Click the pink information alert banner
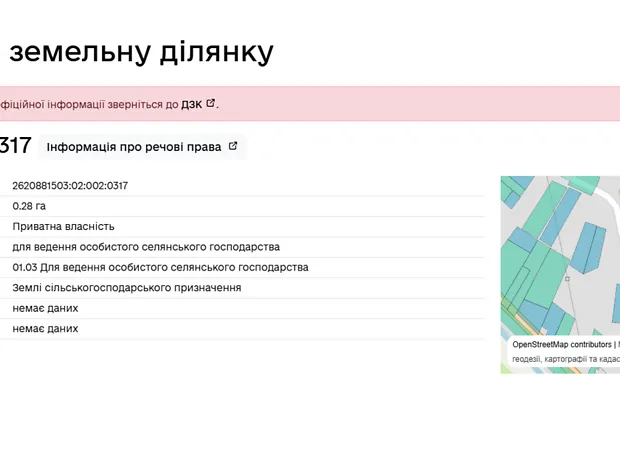Viewport: 620px width, 460px height. coord(400,104)
